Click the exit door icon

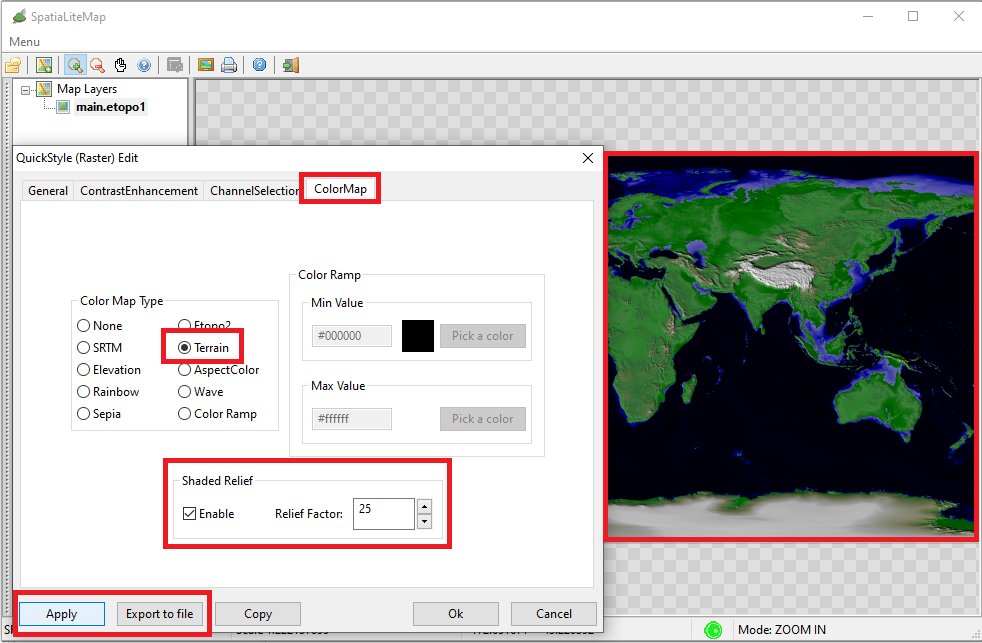point(291,65)
